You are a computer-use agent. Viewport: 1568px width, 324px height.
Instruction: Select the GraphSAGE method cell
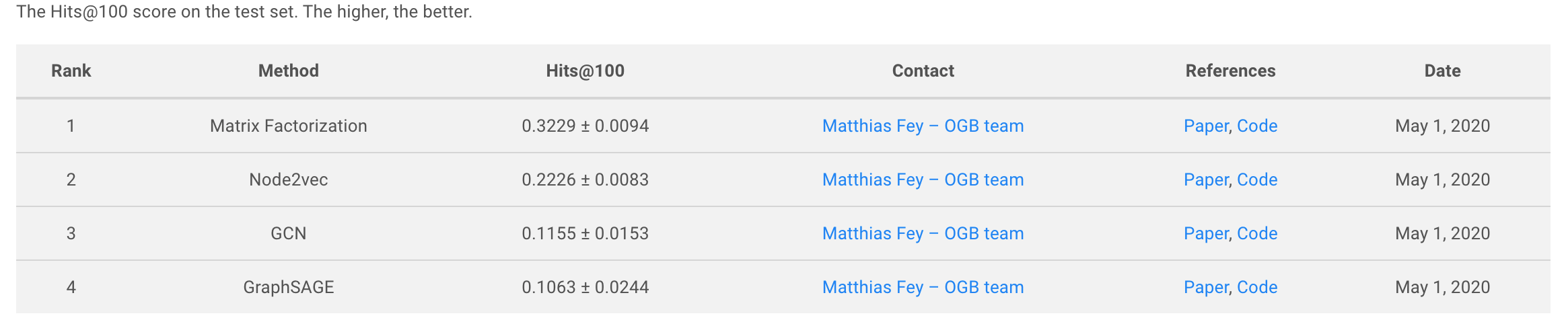pyautogui.click(x=289, y=287)
